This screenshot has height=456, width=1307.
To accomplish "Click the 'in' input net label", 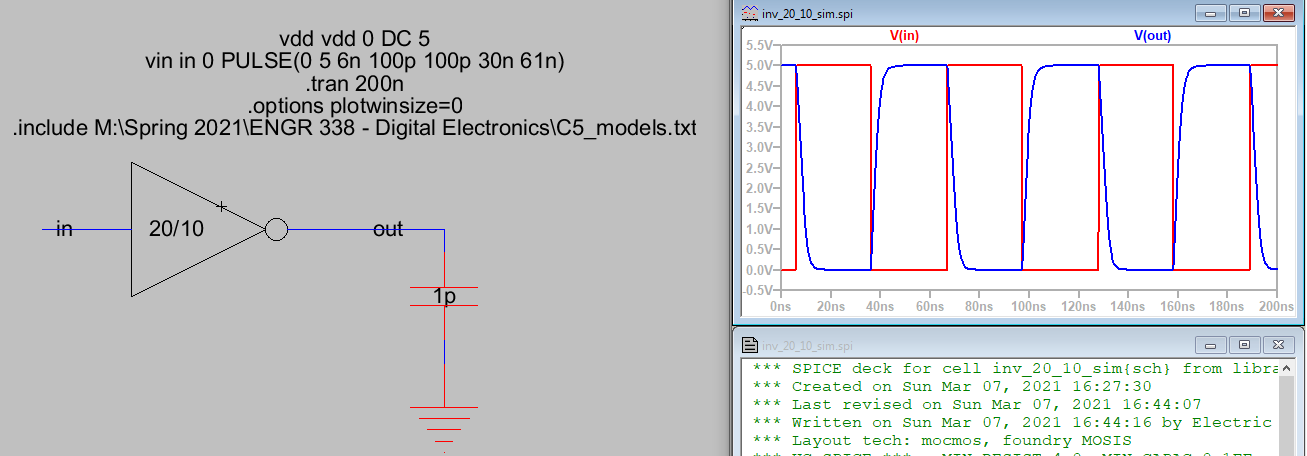I will (x=64, y=230).
